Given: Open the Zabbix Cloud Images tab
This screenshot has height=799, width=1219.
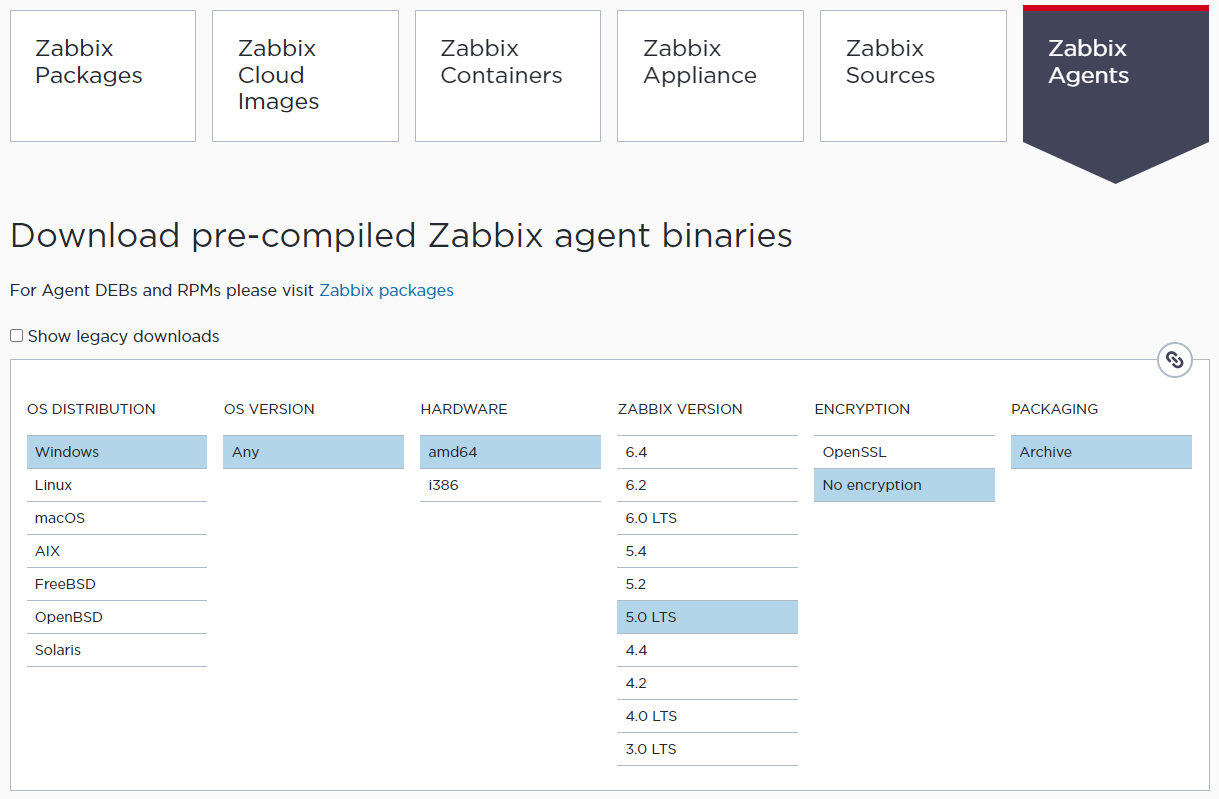Looking at the screenshot, I should click(304, 75).
